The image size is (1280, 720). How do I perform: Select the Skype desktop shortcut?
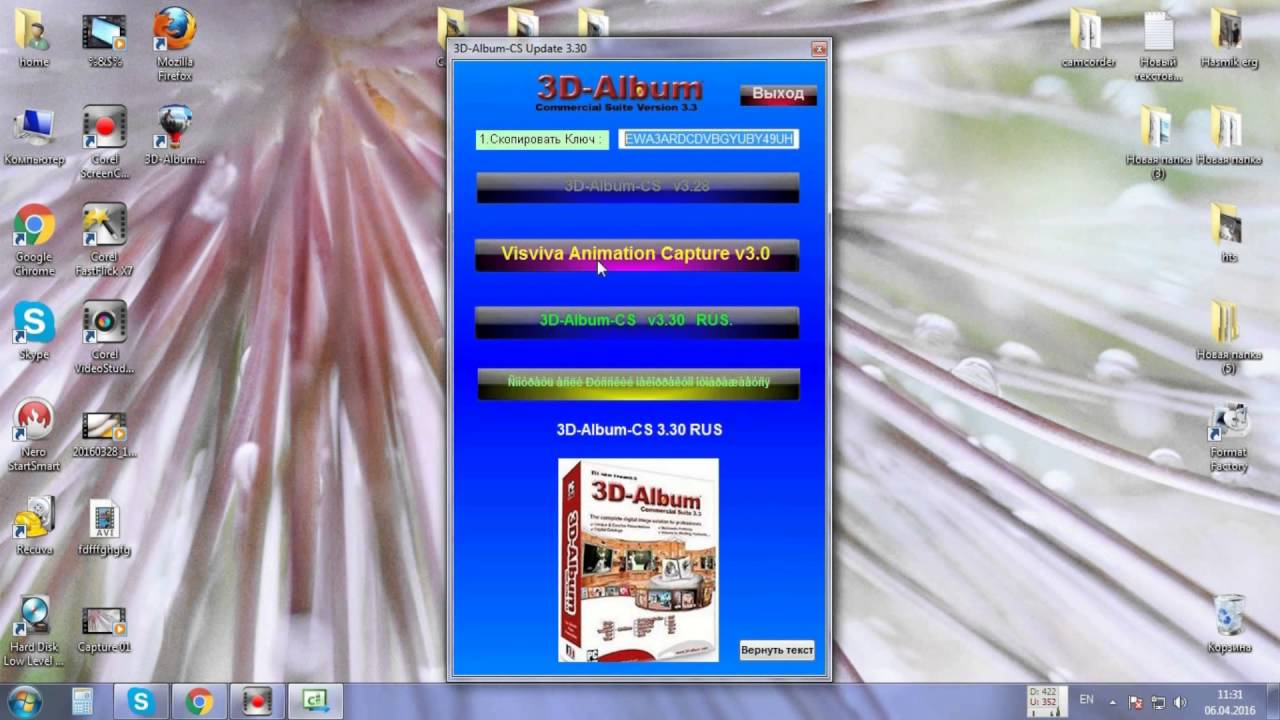[34, 331]
